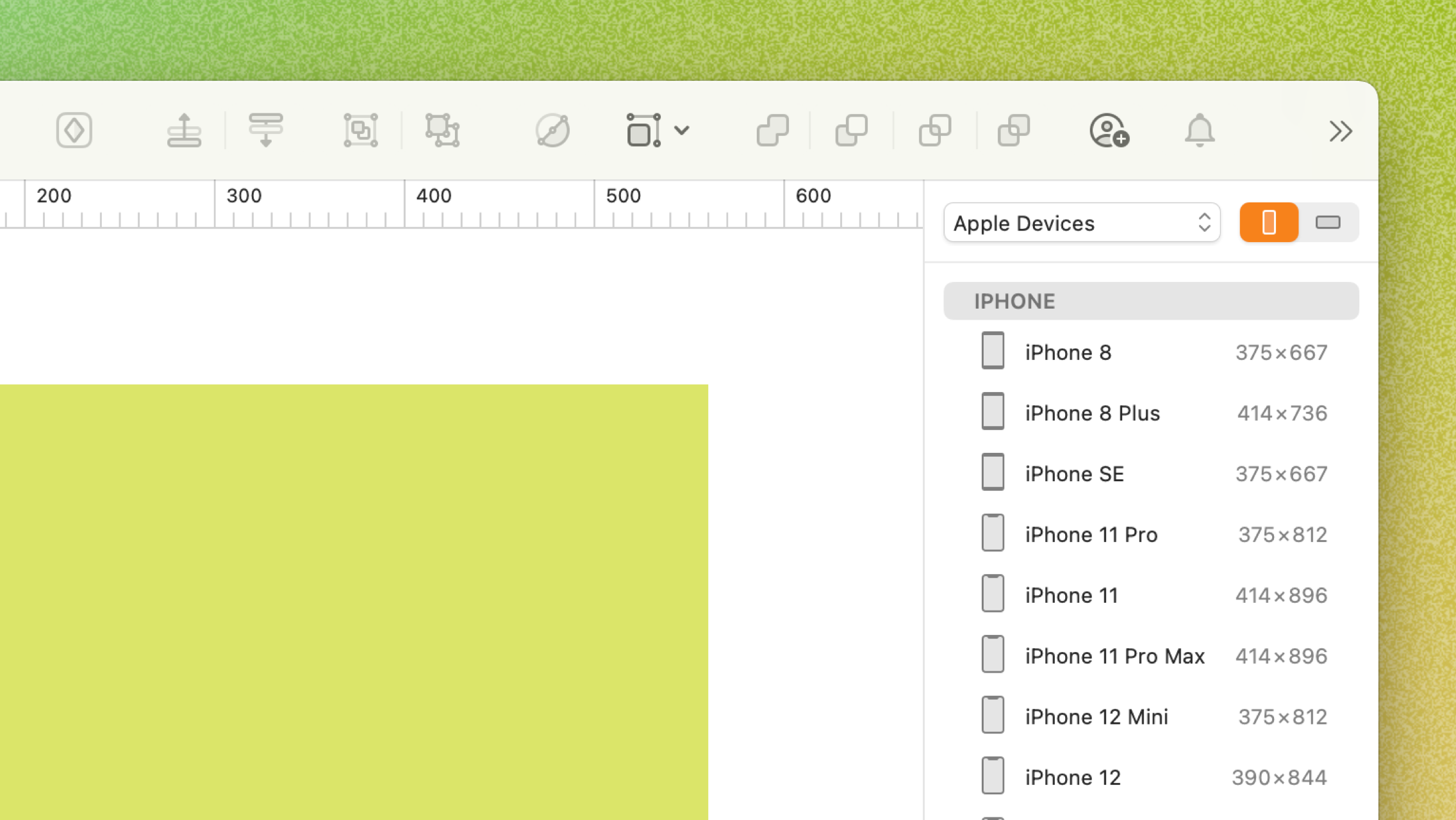The height and width of the screenshot is (820, 1456).
Task: Choose the iPhone 12 preset row
Action: tap(1151, 777)
